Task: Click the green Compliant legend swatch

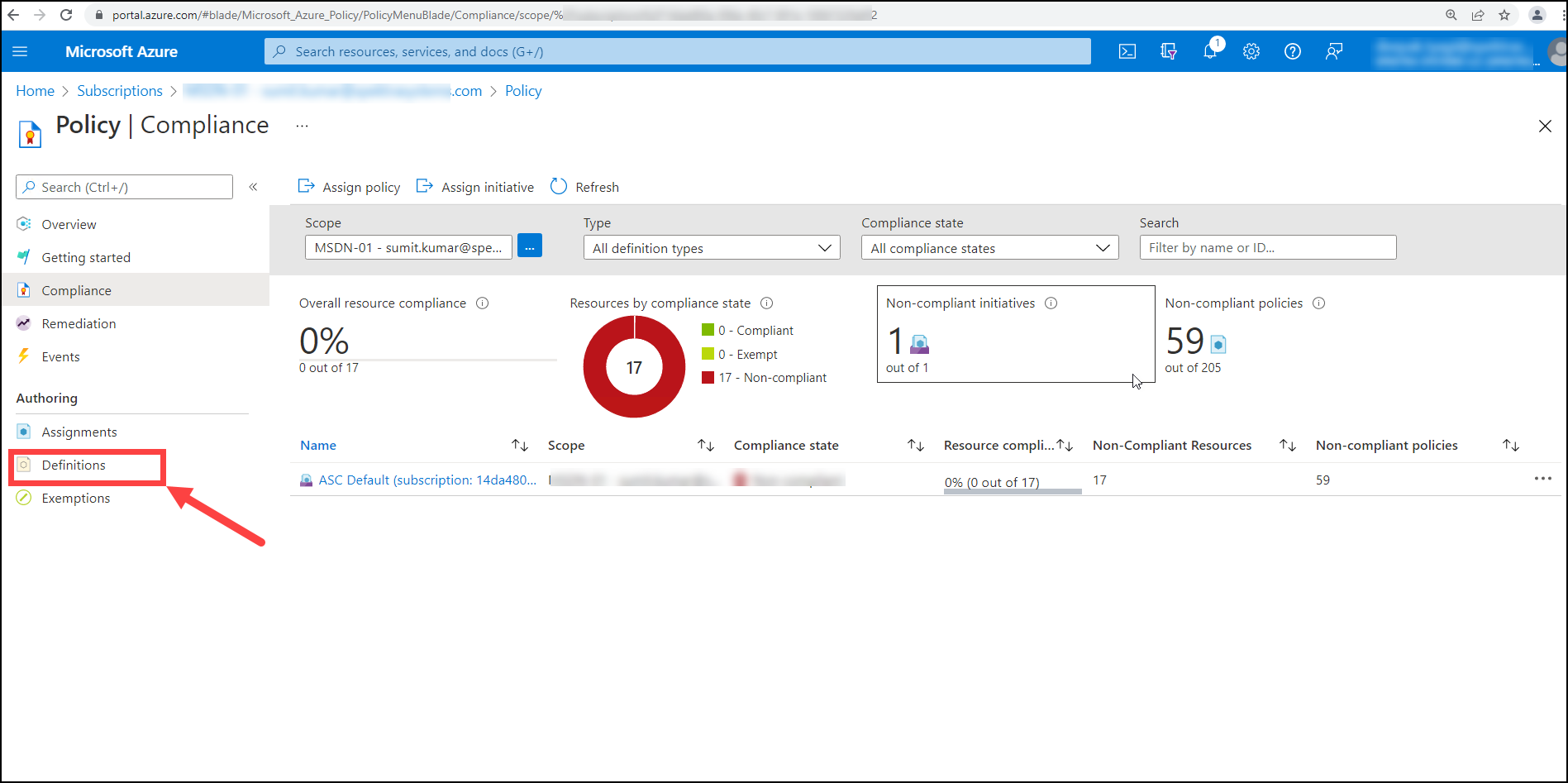Action: [708, 330]
